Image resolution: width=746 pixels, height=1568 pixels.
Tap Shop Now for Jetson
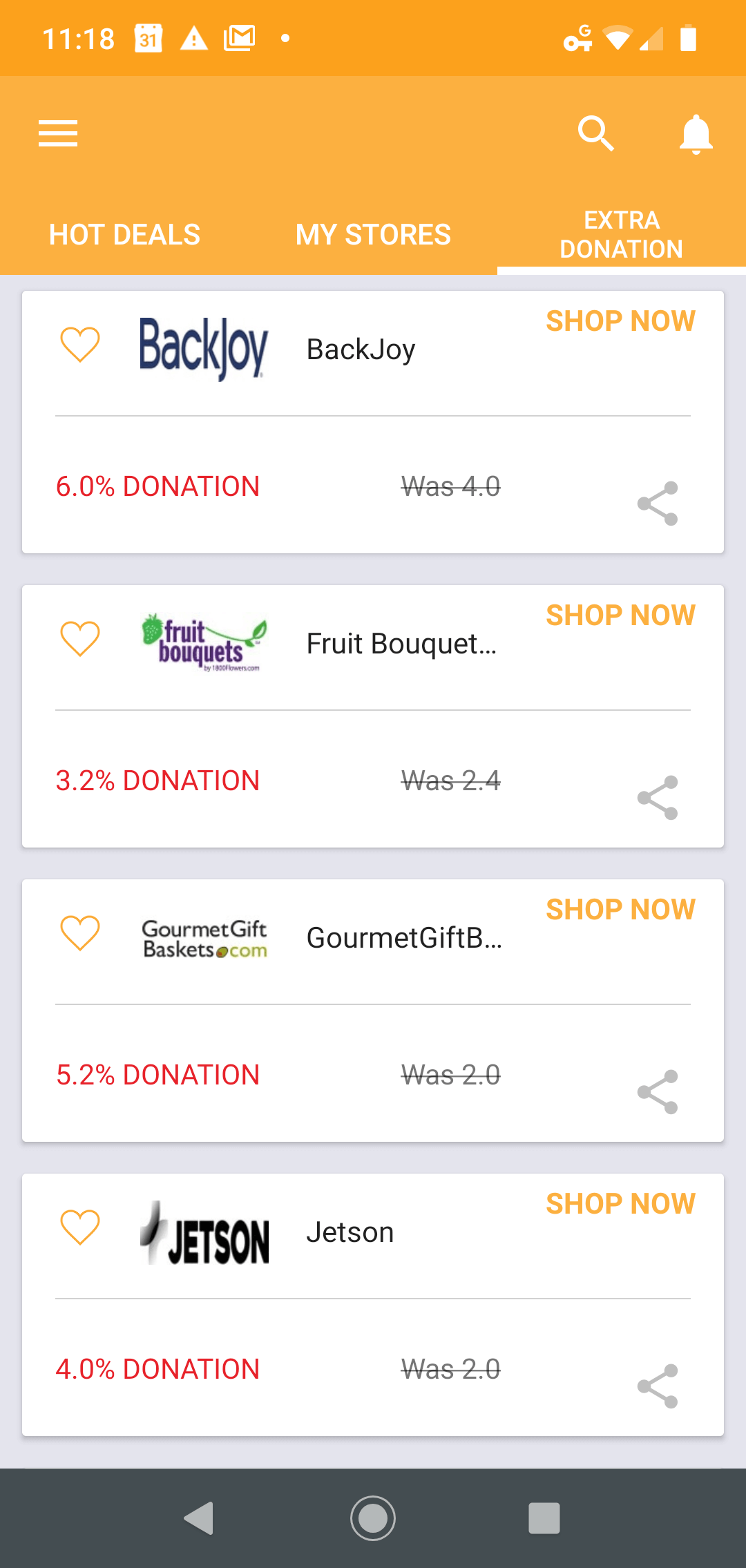coord(620,1204)
